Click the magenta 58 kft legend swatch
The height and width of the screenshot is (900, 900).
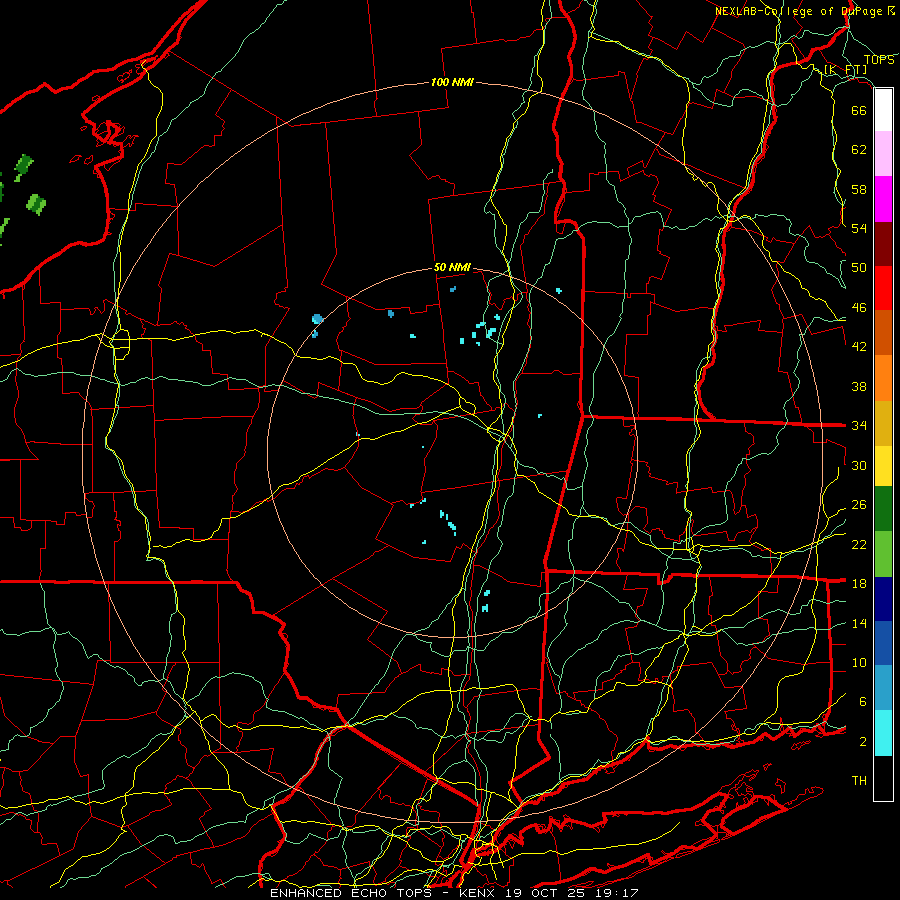pos(883,199)
